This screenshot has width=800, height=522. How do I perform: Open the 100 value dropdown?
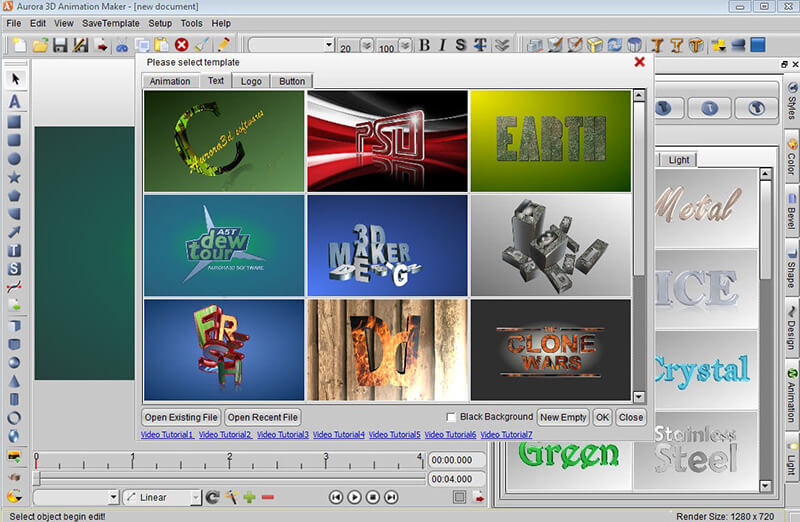tap(405, 45)
